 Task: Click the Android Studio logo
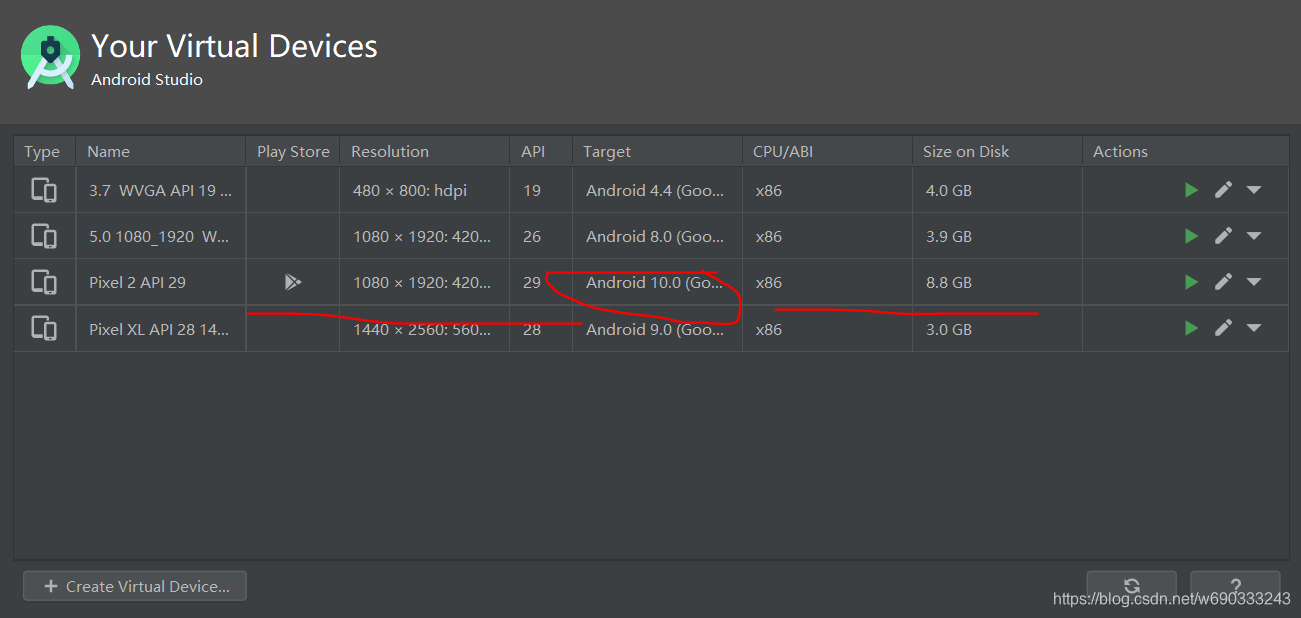point(49,57)
